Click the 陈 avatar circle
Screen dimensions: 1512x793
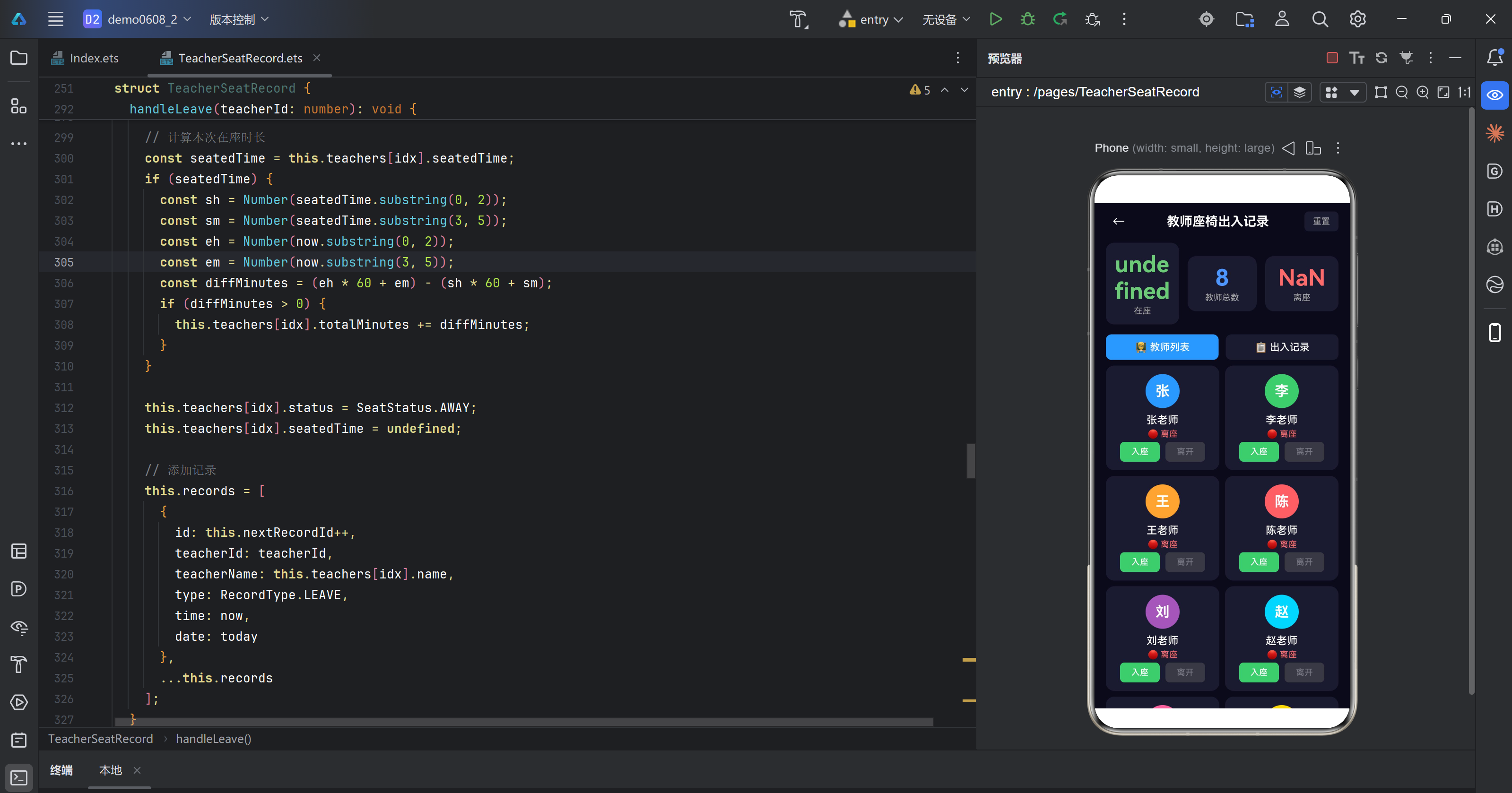[x=1281, y=501]
